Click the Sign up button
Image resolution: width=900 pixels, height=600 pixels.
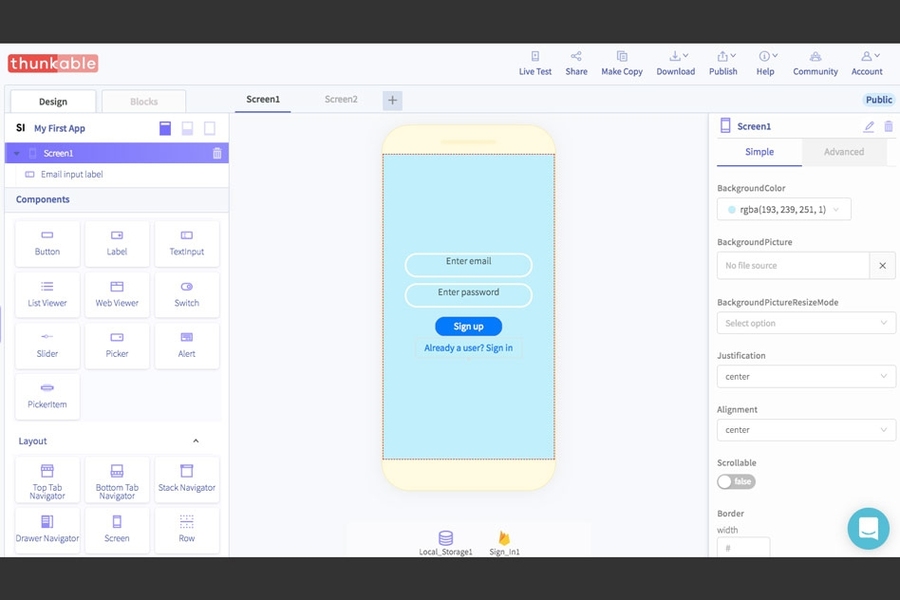point(468,327)
